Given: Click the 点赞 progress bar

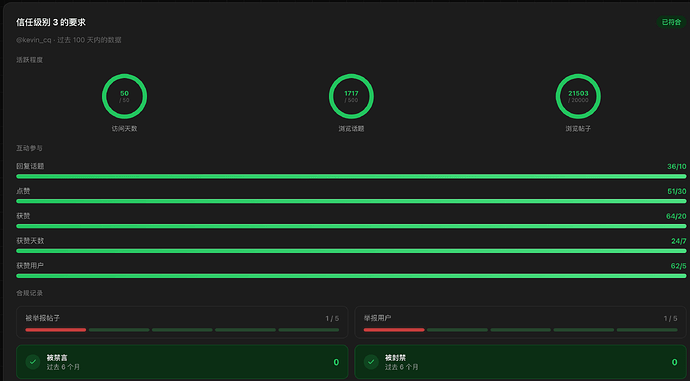Looking at the screenshot, I should coord(351,201).
